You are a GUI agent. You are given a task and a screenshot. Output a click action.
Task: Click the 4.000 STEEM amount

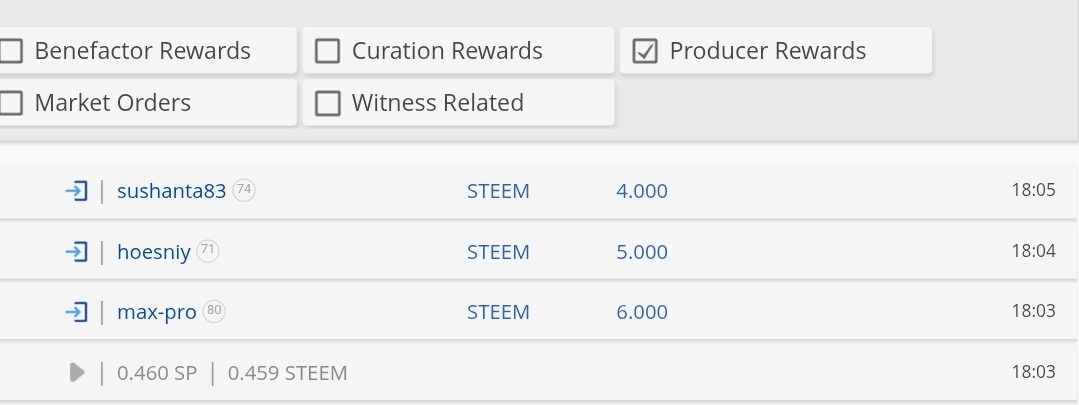coord(641,190)
